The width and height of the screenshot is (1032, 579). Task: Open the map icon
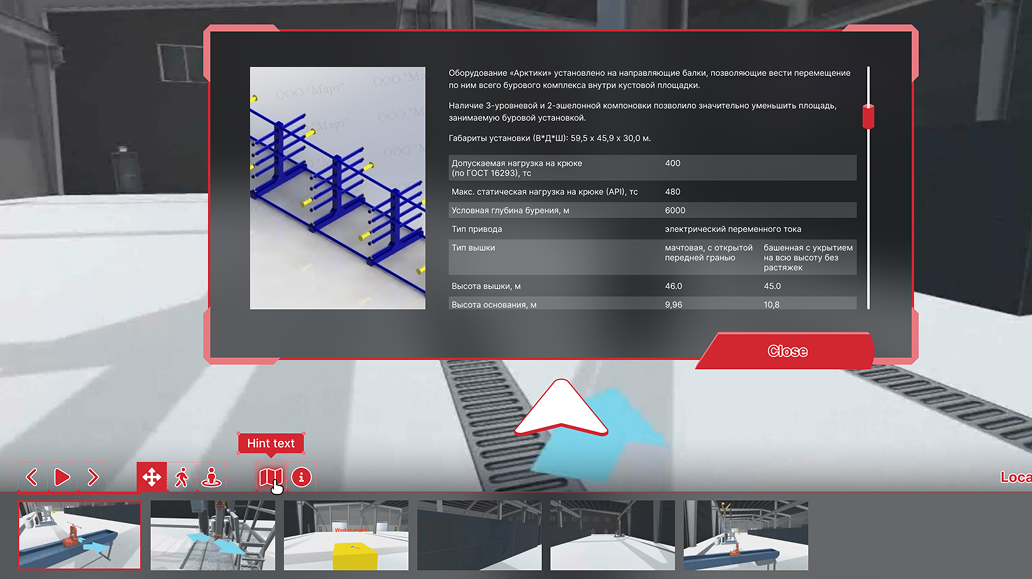[270, 477]
